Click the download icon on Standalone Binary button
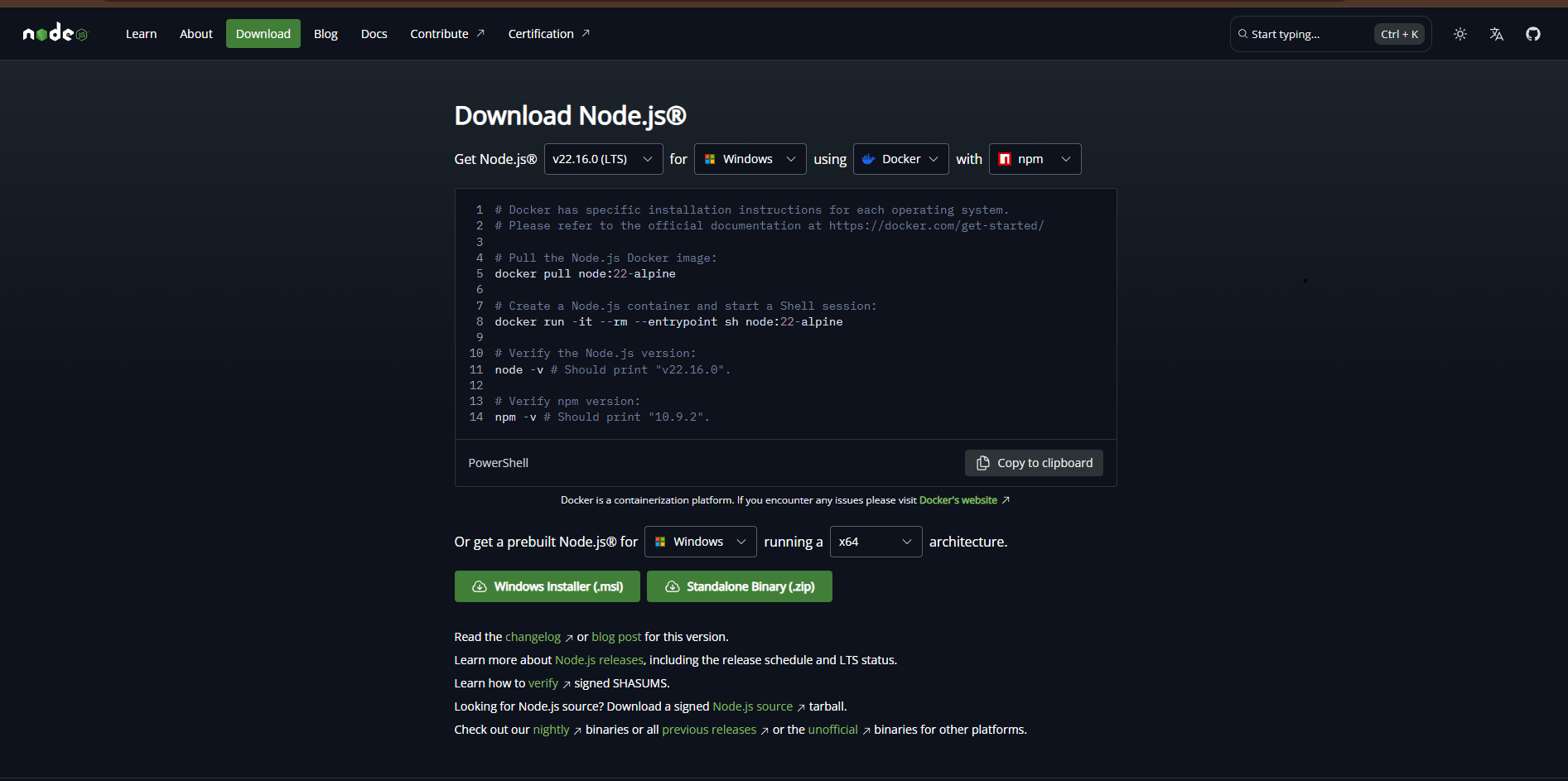This screenshot has height=781, width=1568. pos(673,586)
